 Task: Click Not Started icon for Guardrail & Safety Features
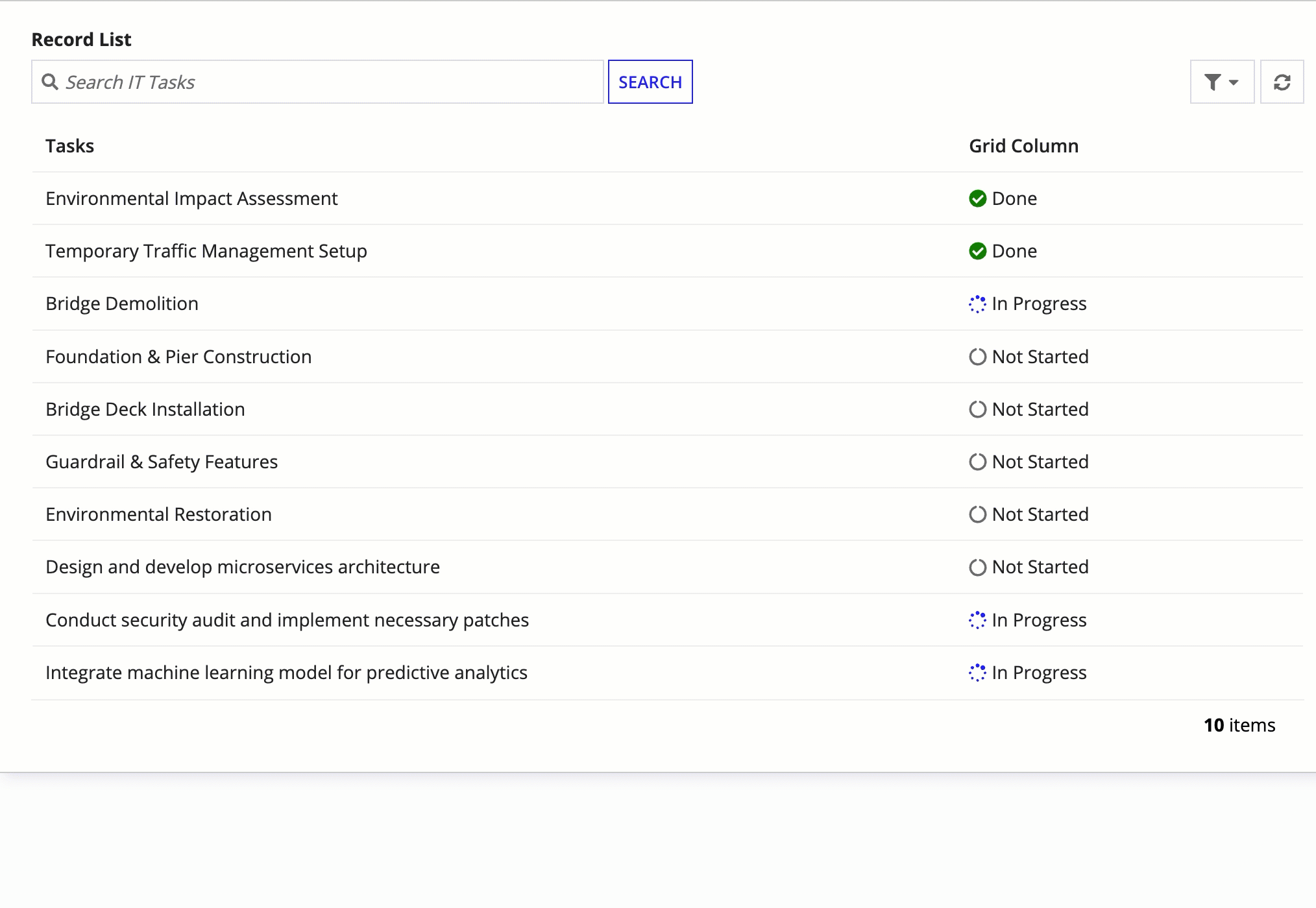[977, 462]
